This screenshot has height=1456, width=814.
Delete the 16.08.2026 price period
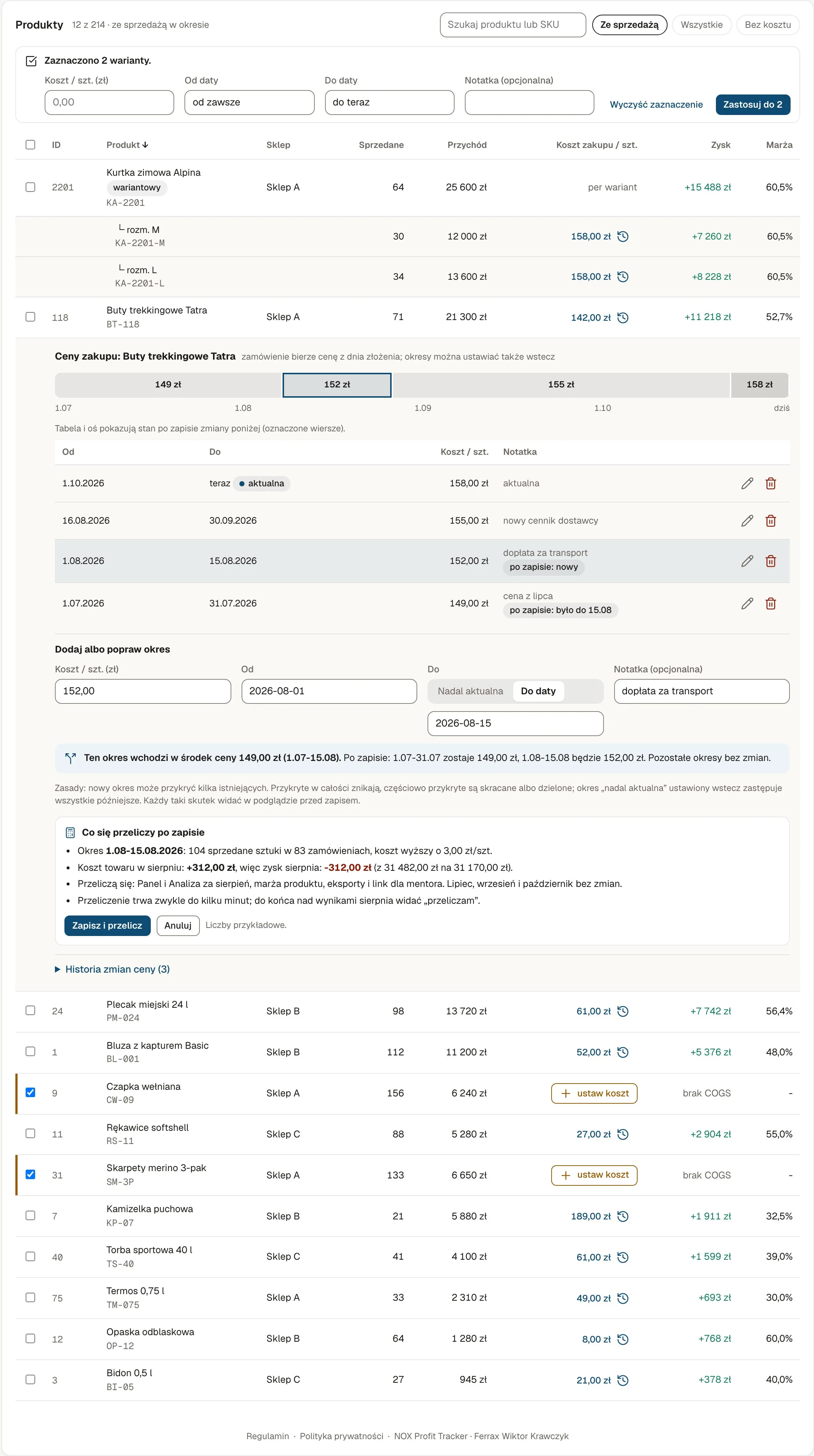coord(770,521)
